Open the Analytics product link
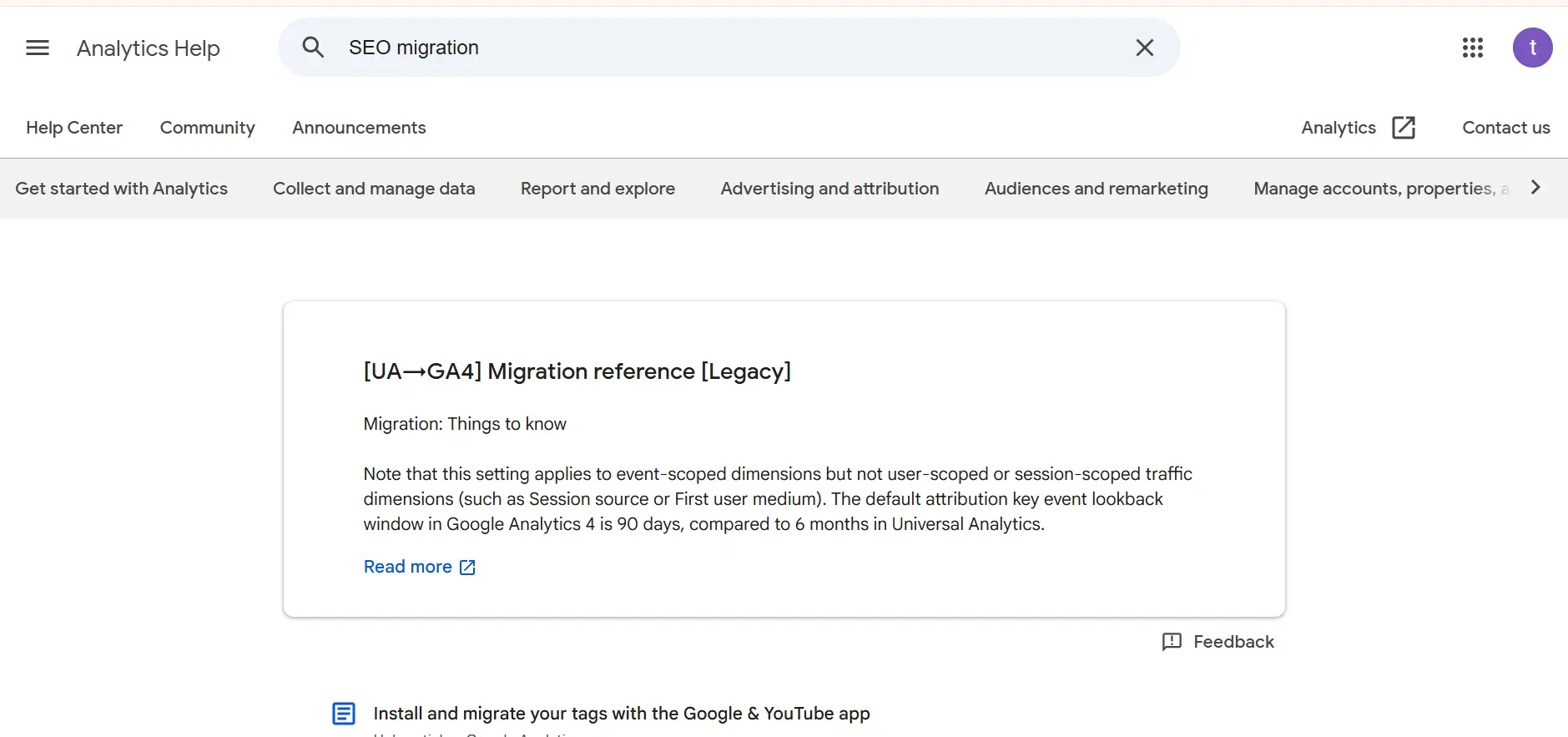 (x=1339, y=128)
